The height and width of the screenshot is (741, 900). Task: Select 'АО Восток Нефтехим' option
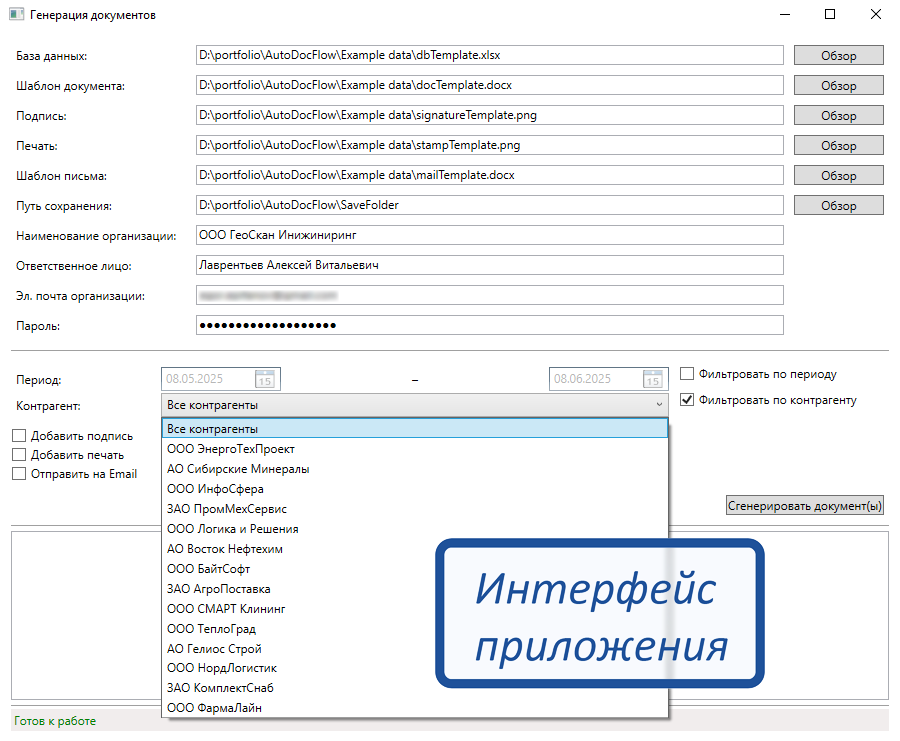point(415,549)
